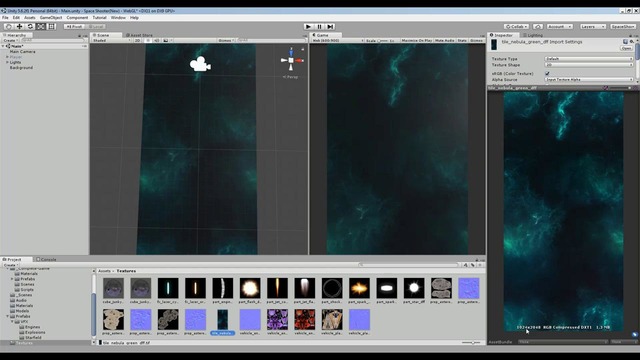The image size is (640, 360).
Task: Click the Project panel search field
Action: (408, 265)
